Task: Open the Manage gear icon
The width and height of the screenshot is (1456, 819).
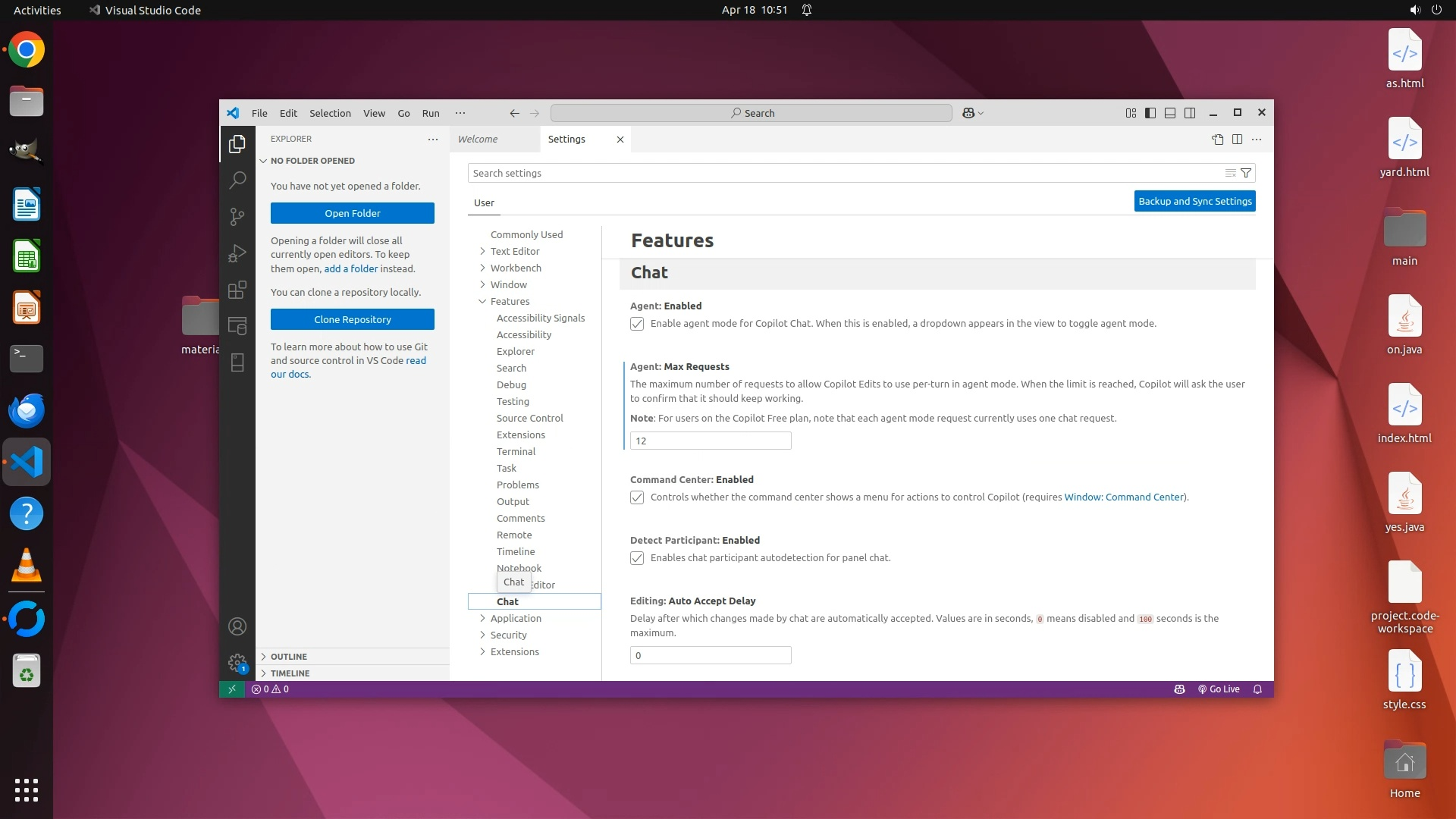Action: pyautogui.click(x=237, y=662)
